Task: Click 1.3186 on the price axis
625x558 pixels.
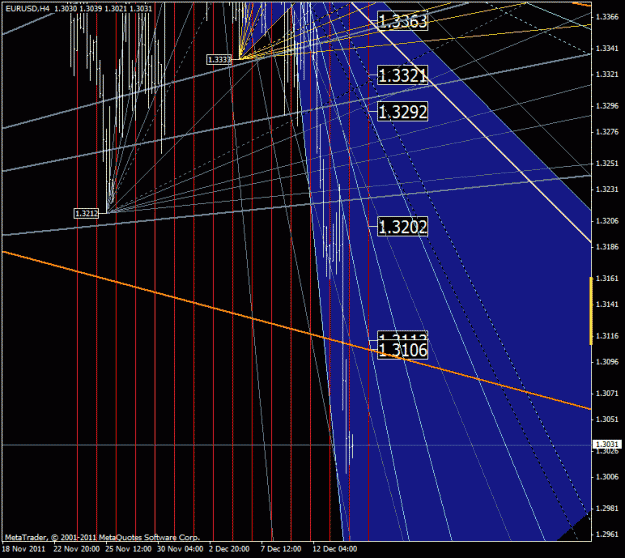Action: [607, 247]
